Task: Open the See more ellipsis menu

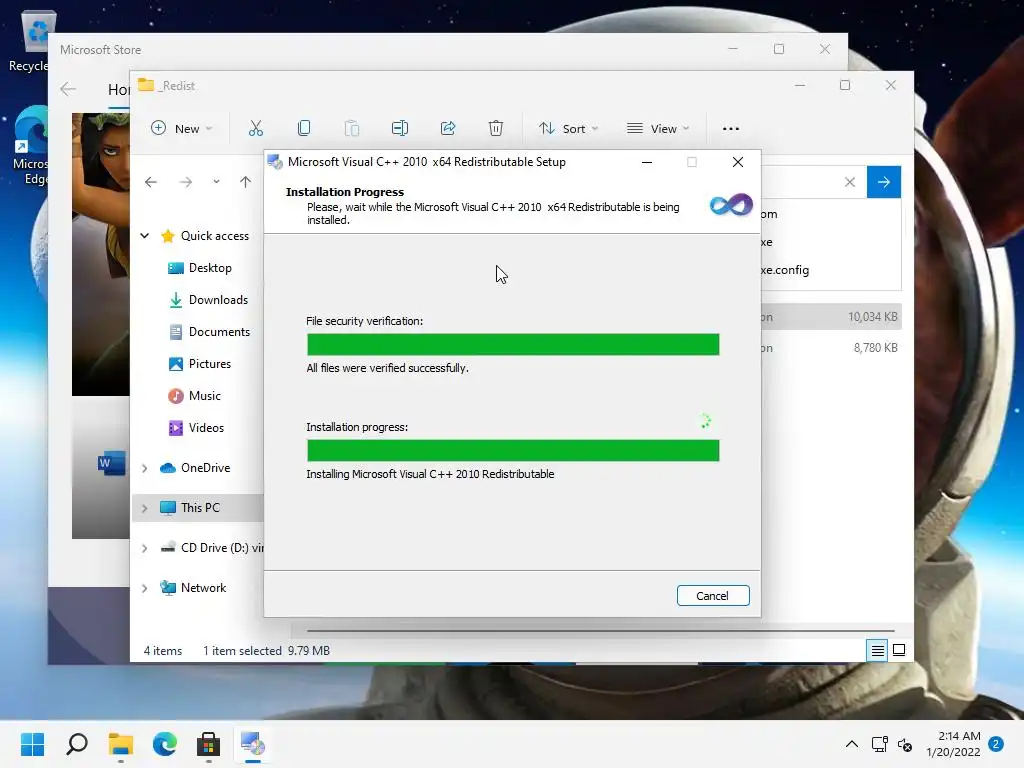Action: click(x=731, y=129)
